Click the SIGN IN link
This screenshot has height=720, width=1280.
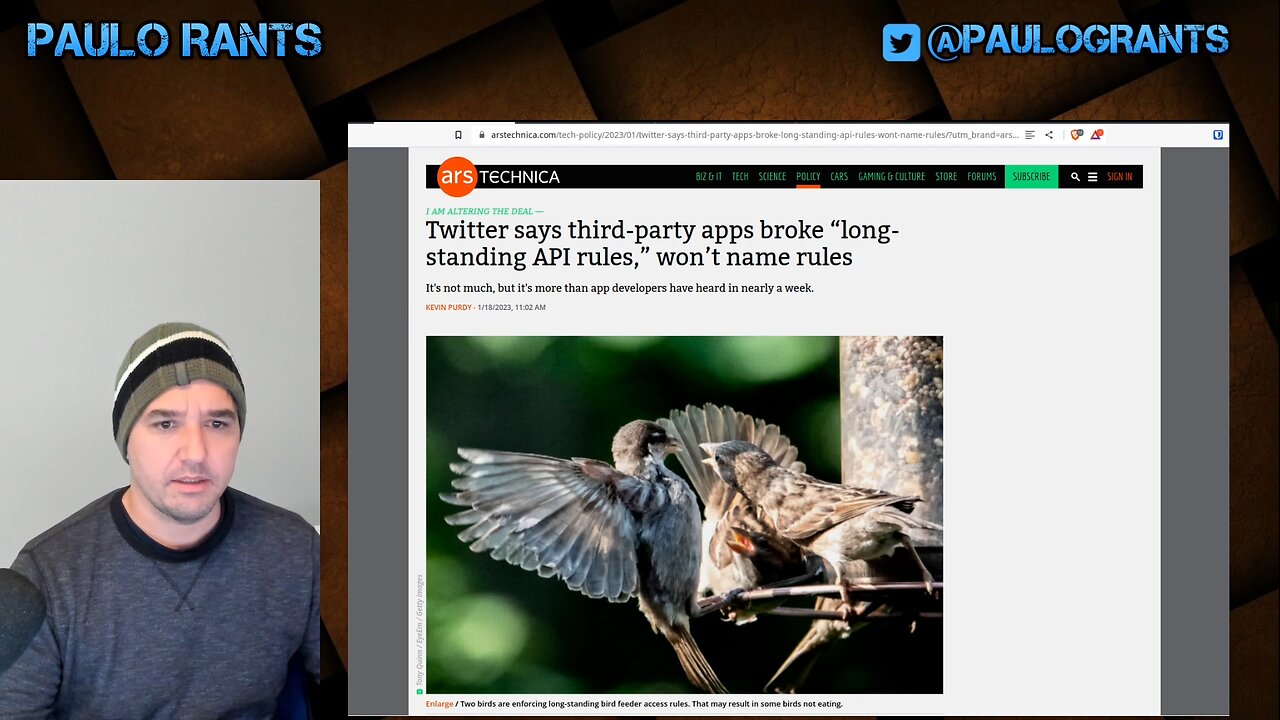(x=1120, y=177)
